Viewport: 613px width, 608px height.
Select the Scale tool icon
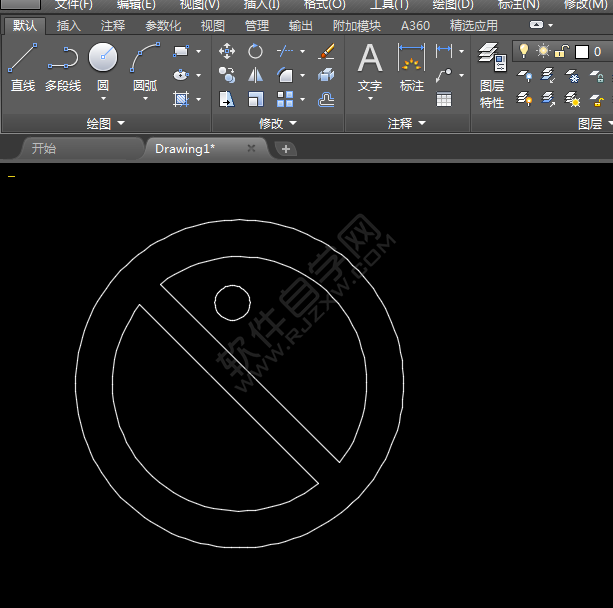[x=255, y=99]
